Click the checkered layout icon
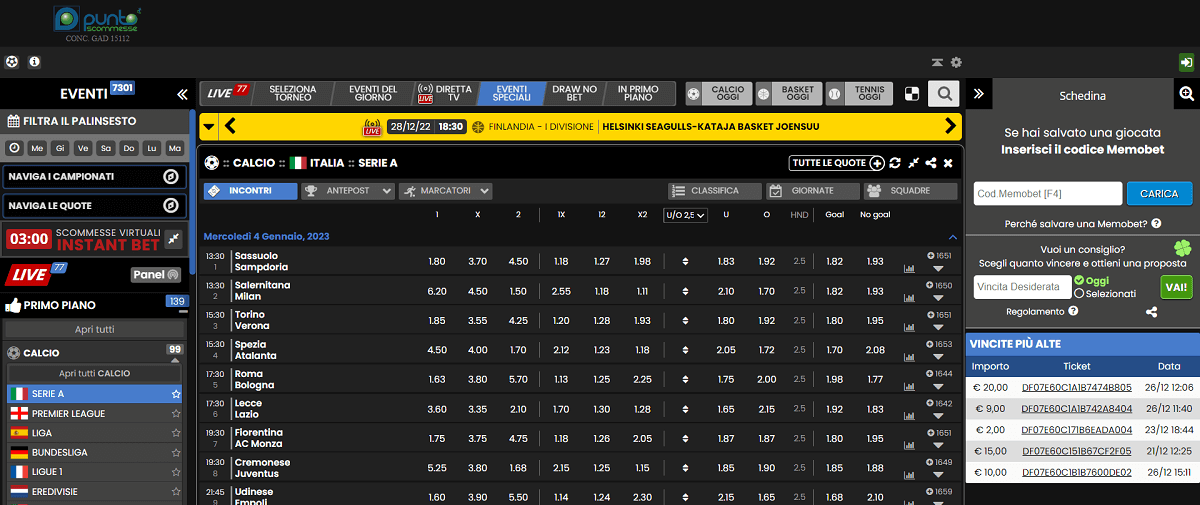The image size is (1200, 505). tap(911, 95)
